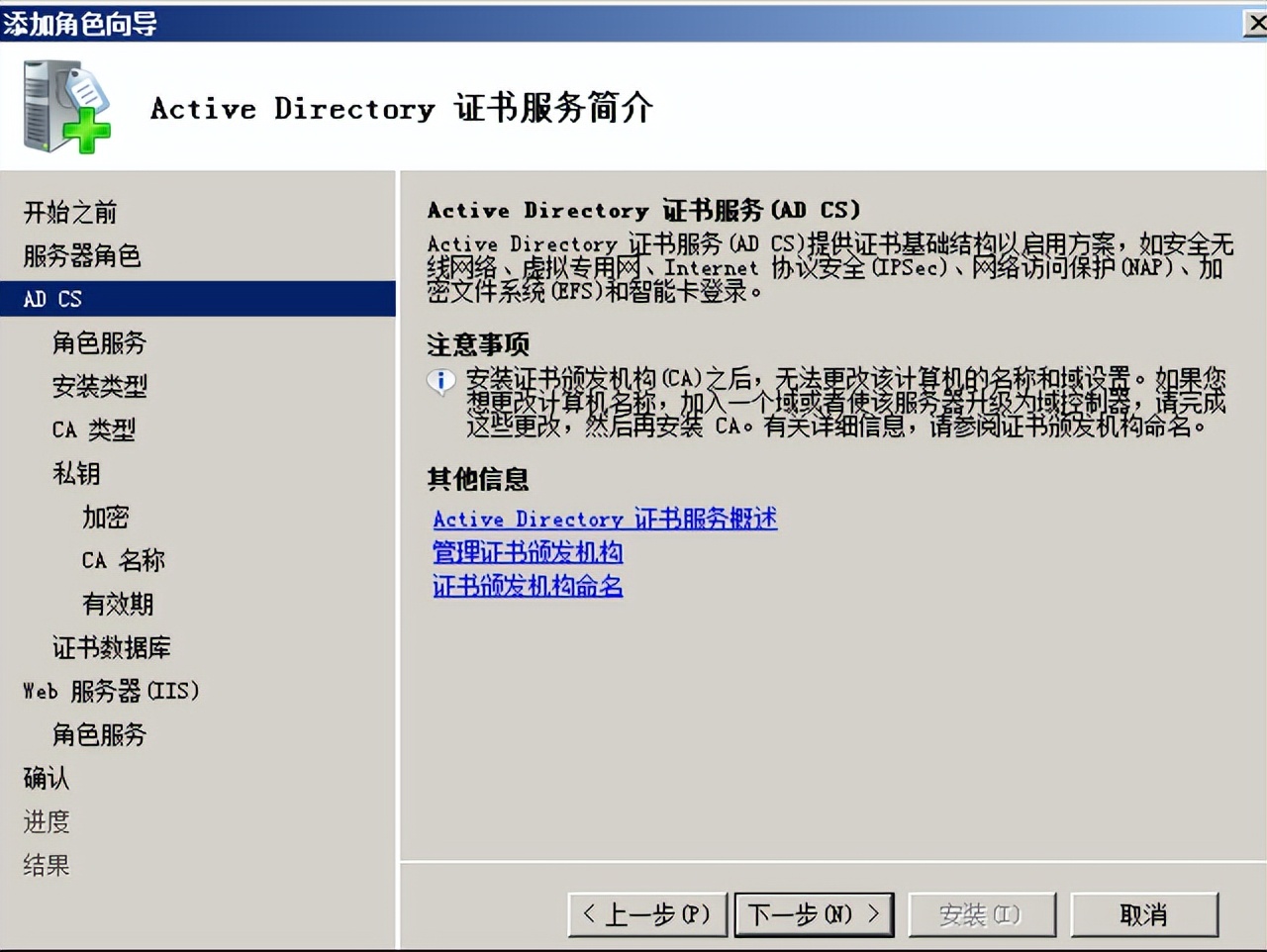Screen dimensions: 1267x952
Task: Click the info icon beside 注意事项 note
Action: click(439, 381)
